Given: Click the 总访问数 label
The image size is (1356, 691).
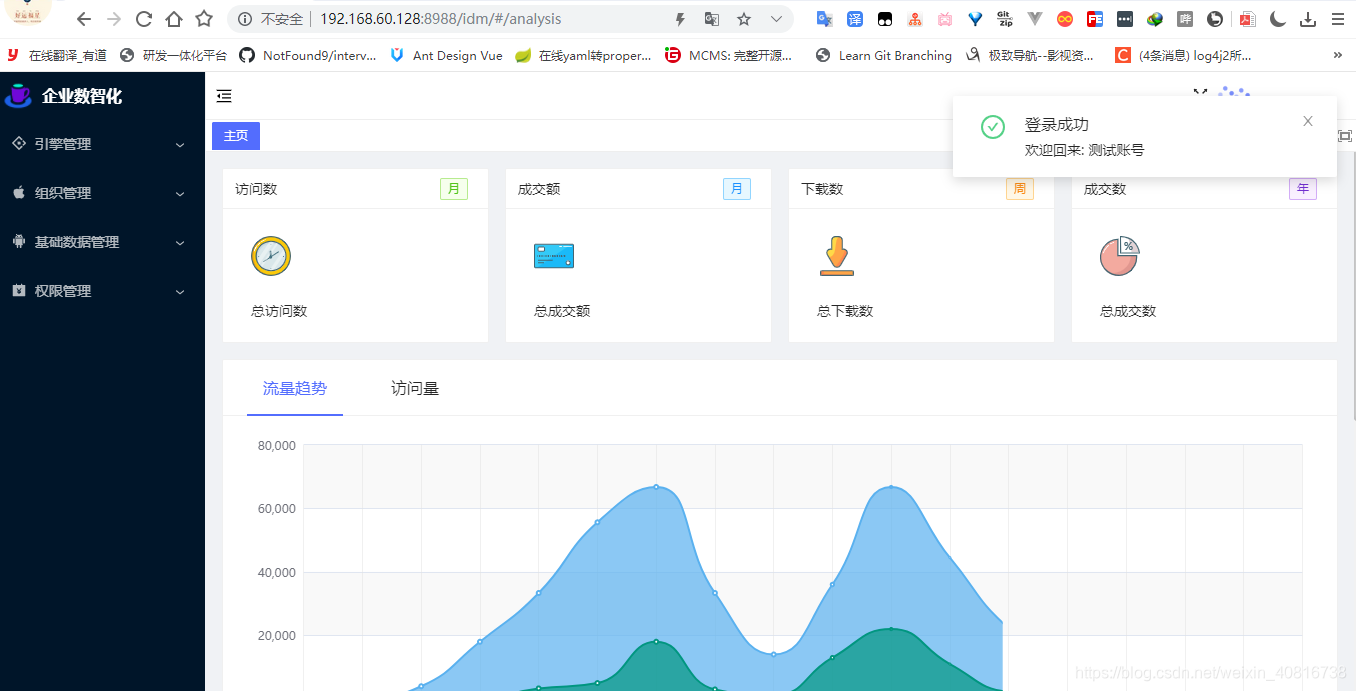Looking at the screenshot, I should point(279,311).
